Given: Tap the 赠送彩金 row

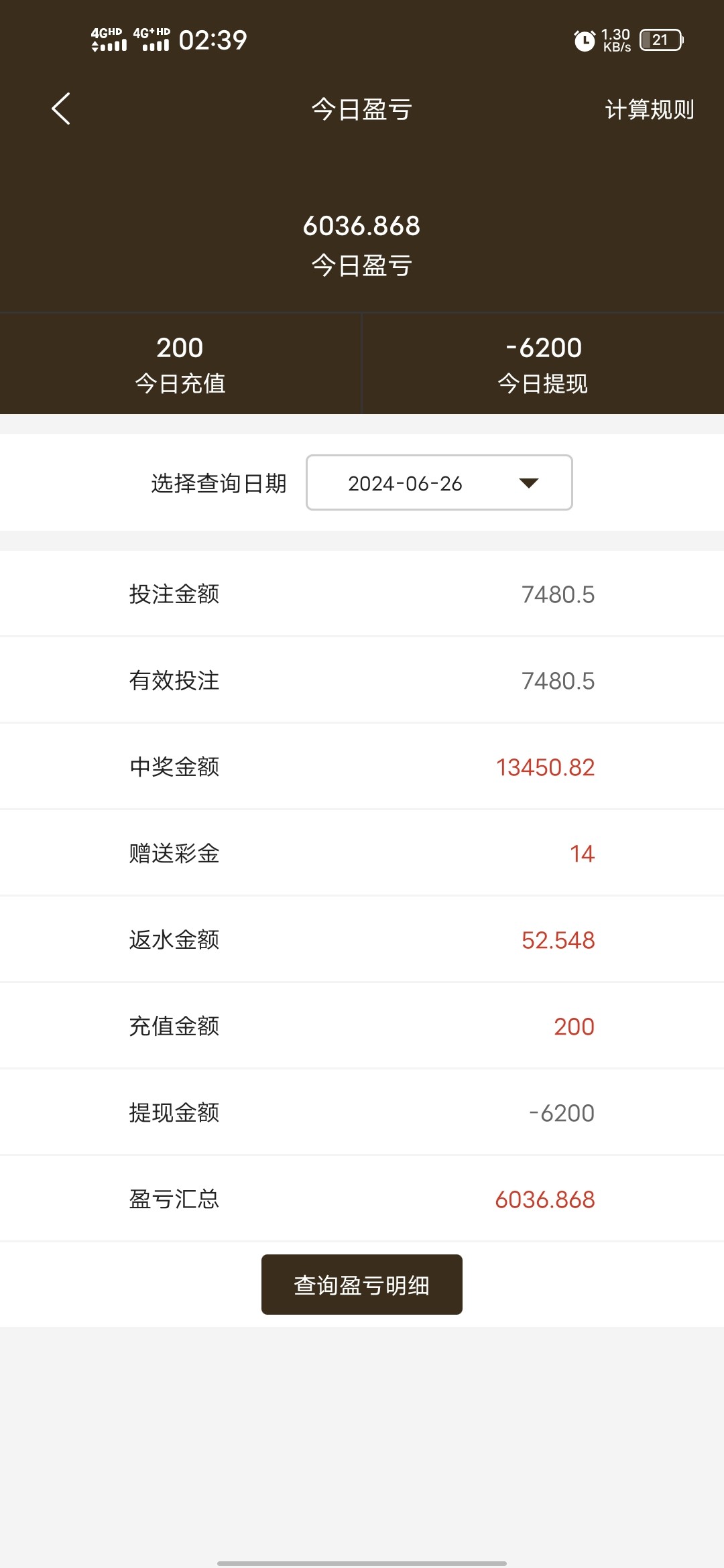Looking at the screenshot, I should click(x=362, y=854).
